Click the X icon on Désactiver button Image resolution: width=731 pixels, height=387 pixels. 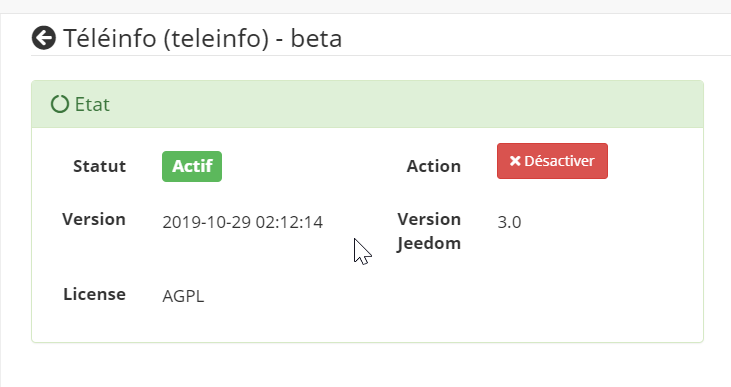[515, 161]
